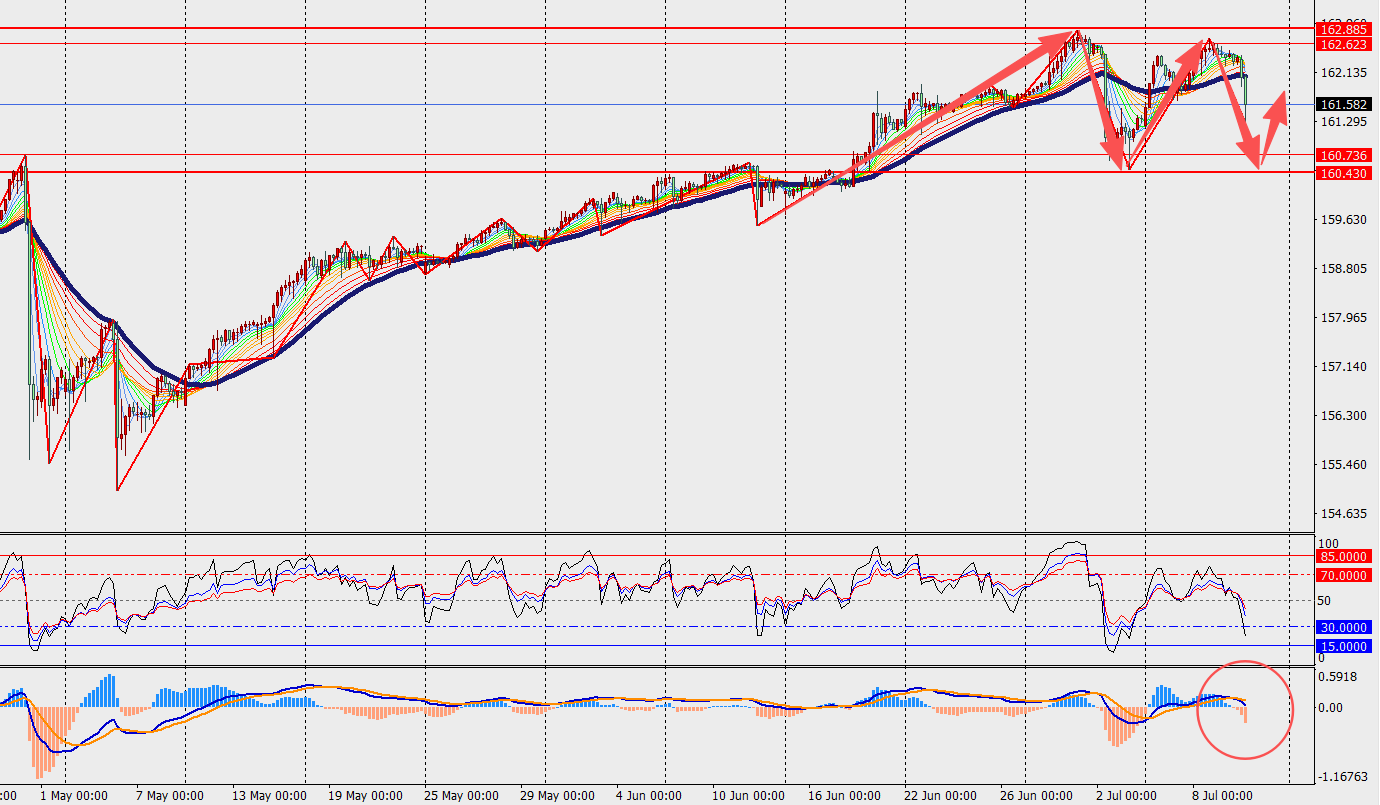Click the red 162.885 price level tag
The height and width of the screenshot is (805, 1380).
click(x=1343, y=30)
